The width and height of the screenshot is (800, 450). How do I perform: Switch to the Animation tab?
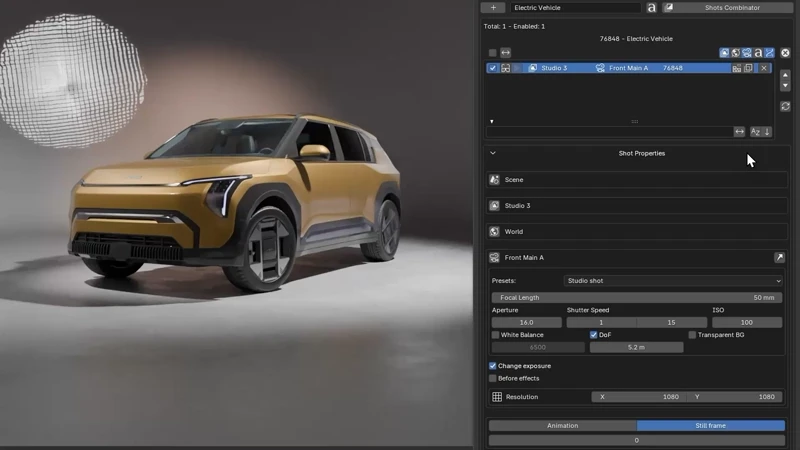point(562,426)
